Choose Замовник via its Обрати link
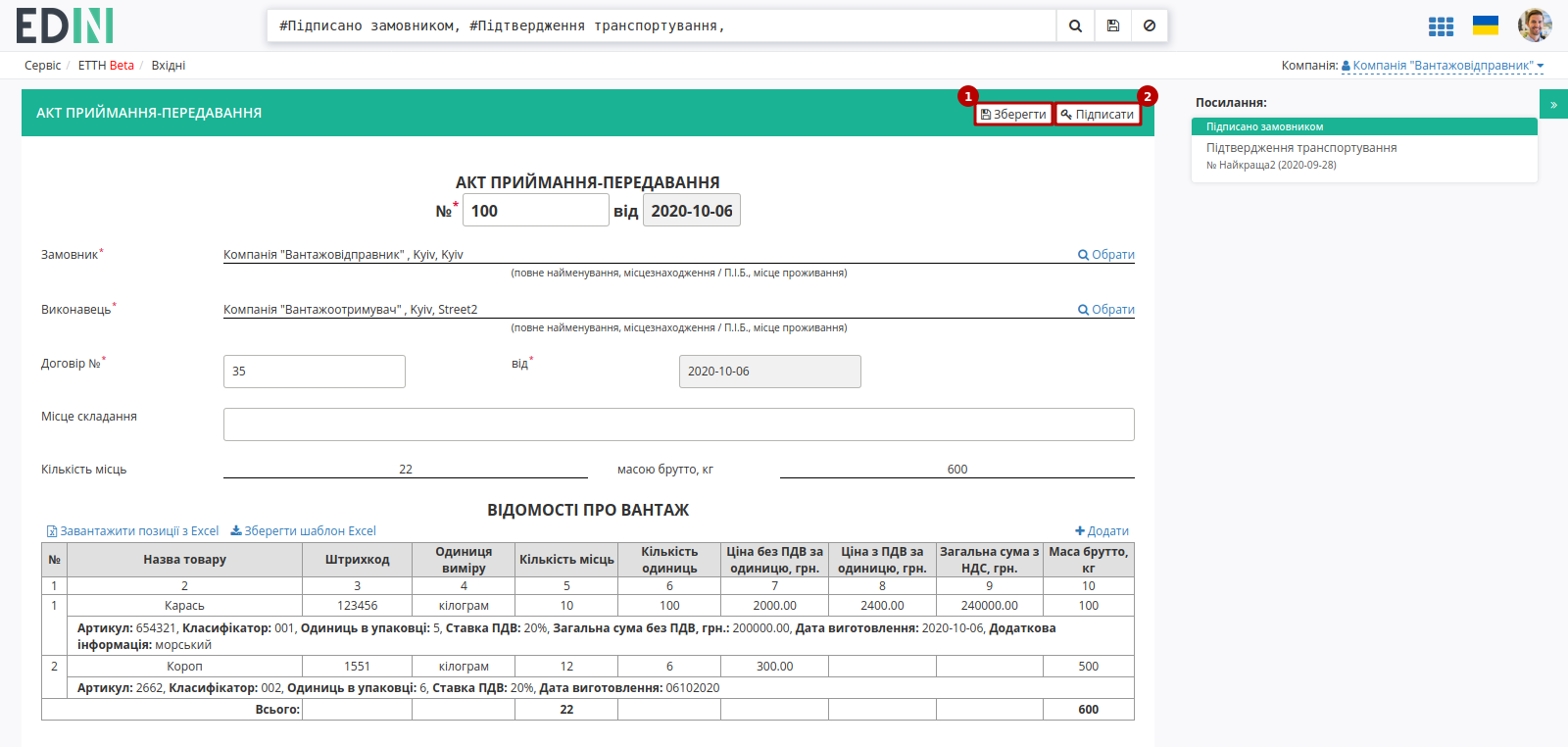Screen dimensions: 1568x747 [x=1106, y=255]
